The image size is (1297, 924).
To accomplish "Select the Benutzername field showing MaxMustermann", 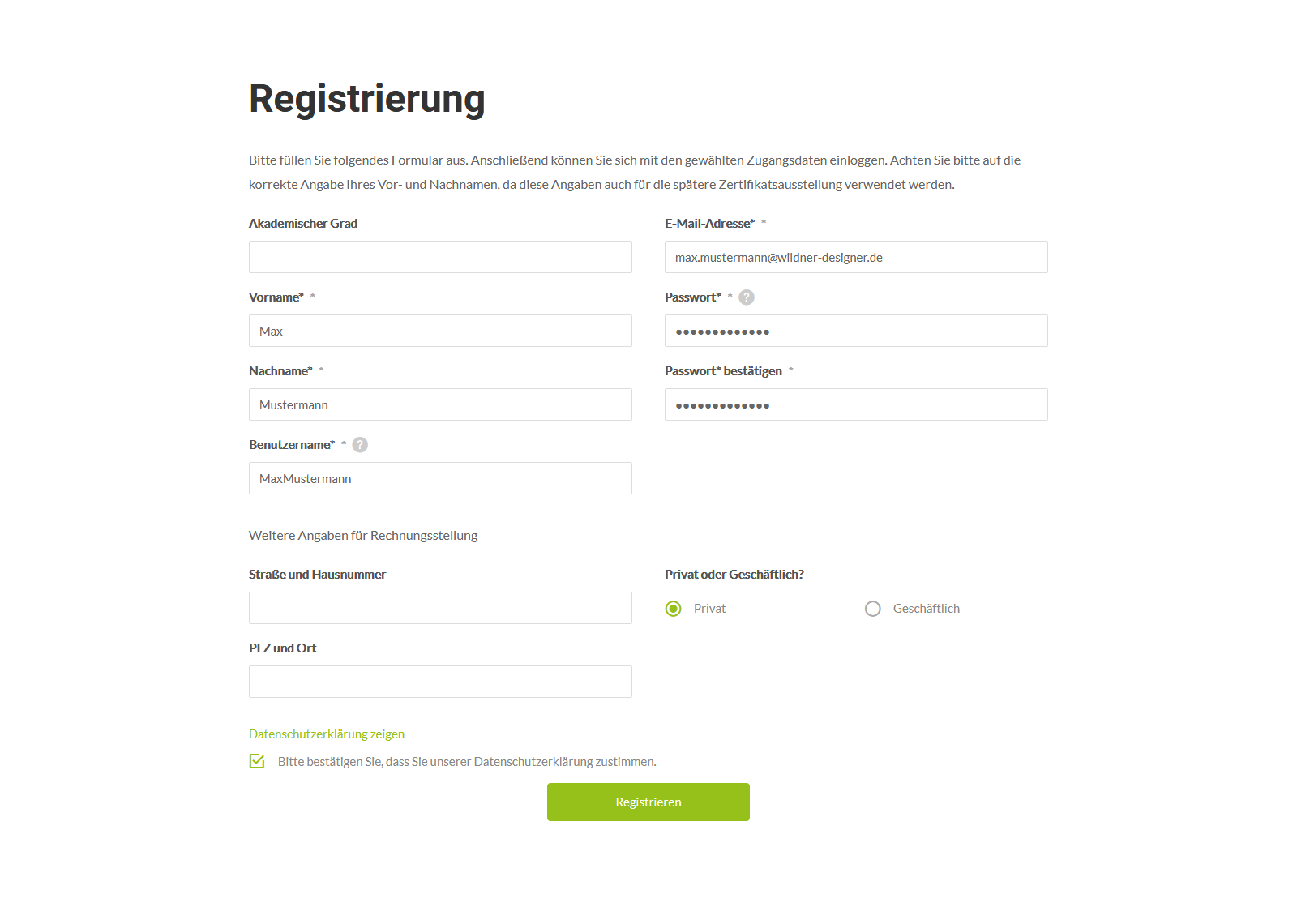I will (440, 478).
